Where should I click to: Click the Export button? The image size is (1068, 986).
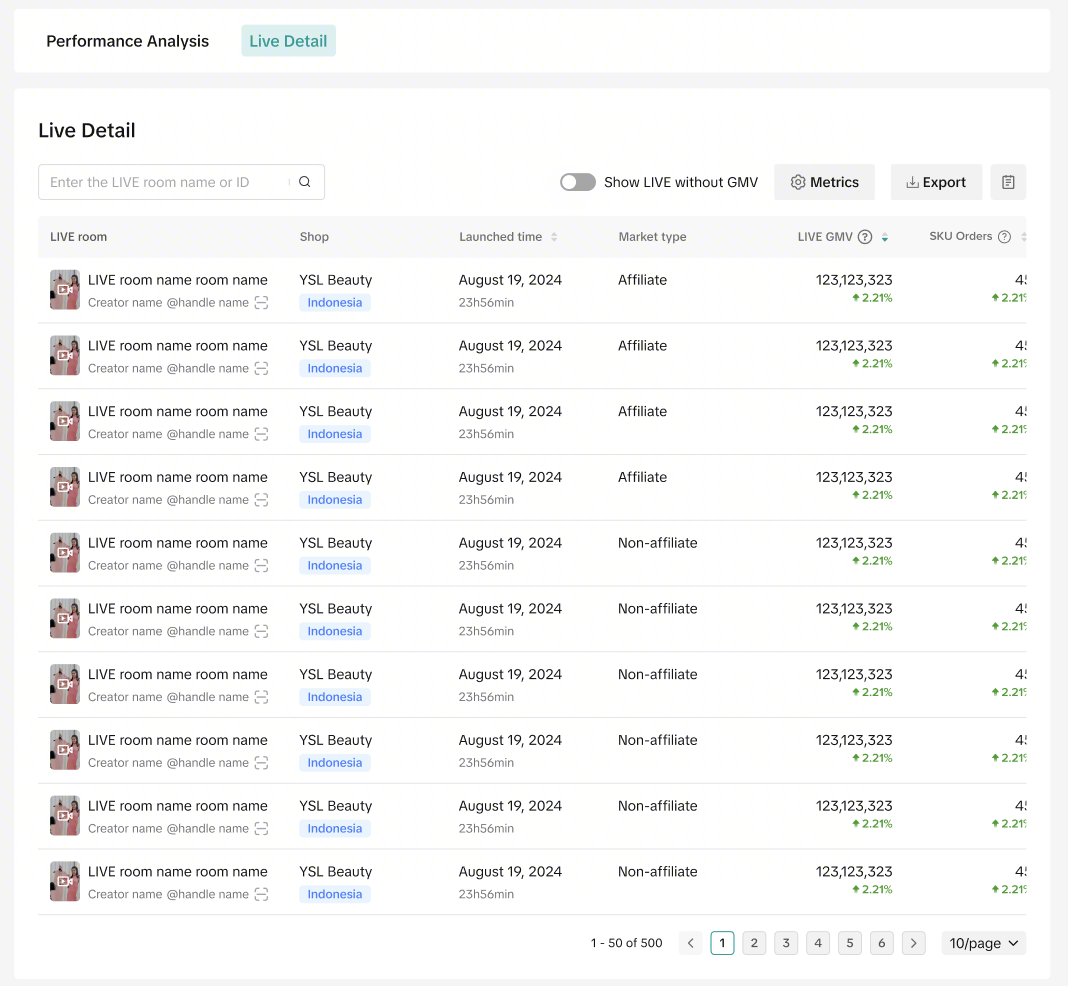coord(936,182)
